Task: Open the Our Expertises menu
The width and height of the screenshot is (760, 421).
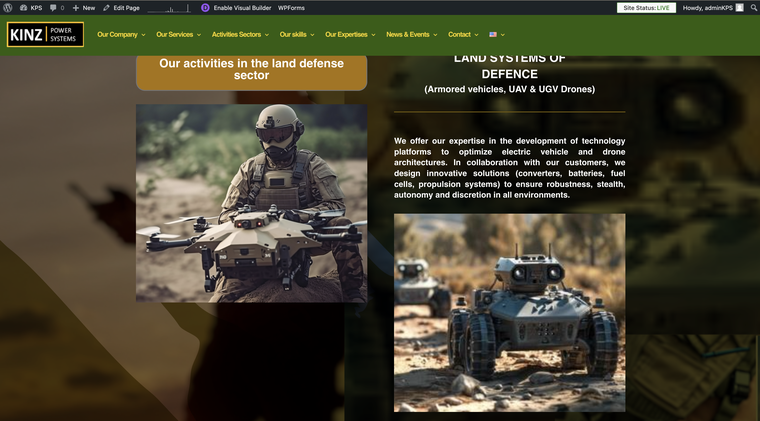Action: click(x=346, y=34)
